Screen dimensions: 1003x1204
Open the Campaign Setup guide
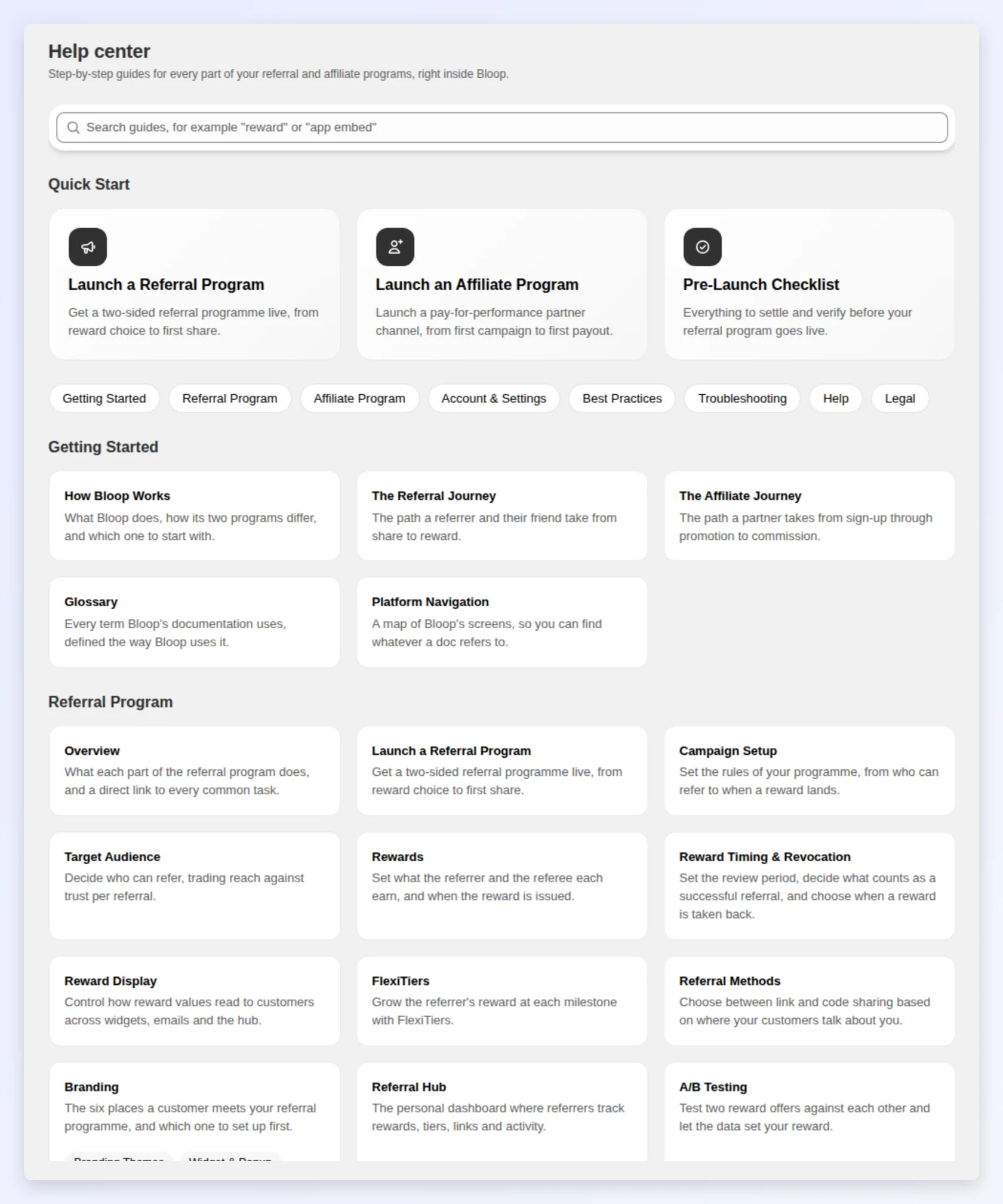pos(810,770)
